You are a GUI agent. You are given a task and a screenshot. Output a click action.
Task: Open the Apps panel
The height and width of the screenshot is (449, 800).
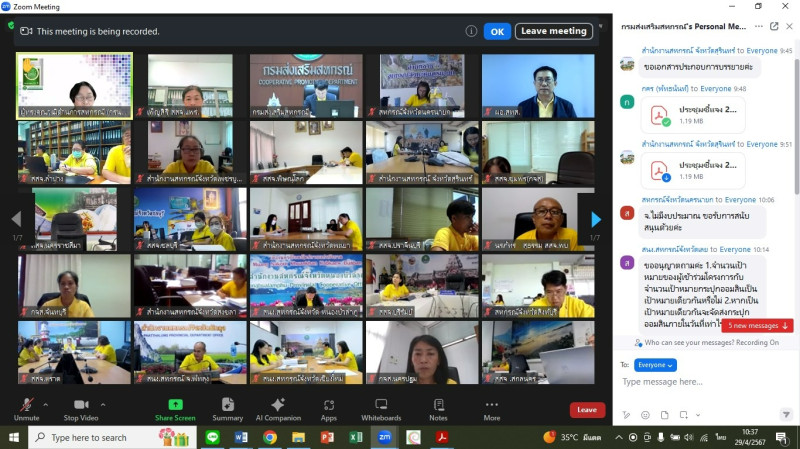pos(329,404)
